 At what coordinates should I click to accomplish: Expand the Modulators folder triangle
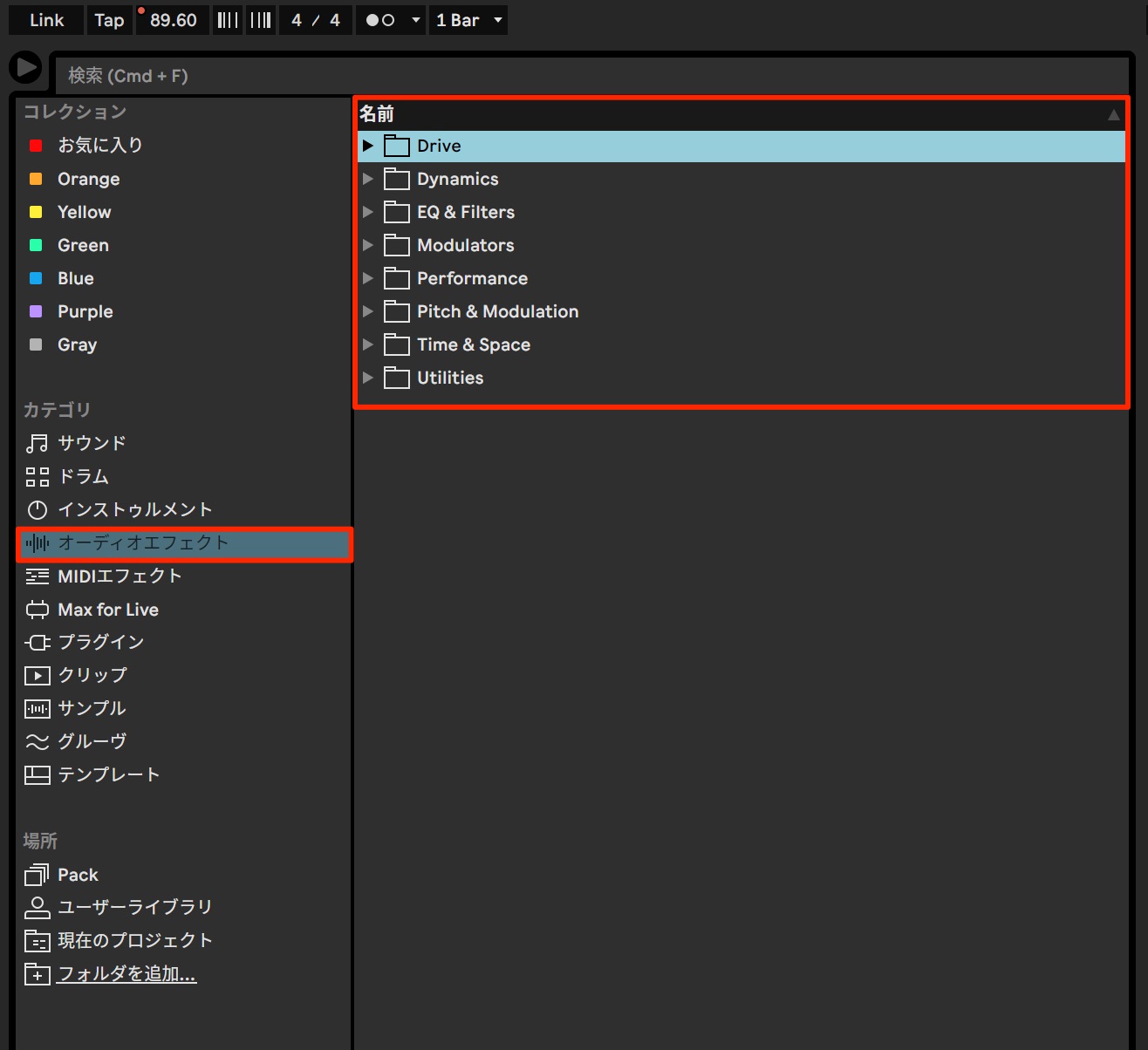click(x=368, y=245)
